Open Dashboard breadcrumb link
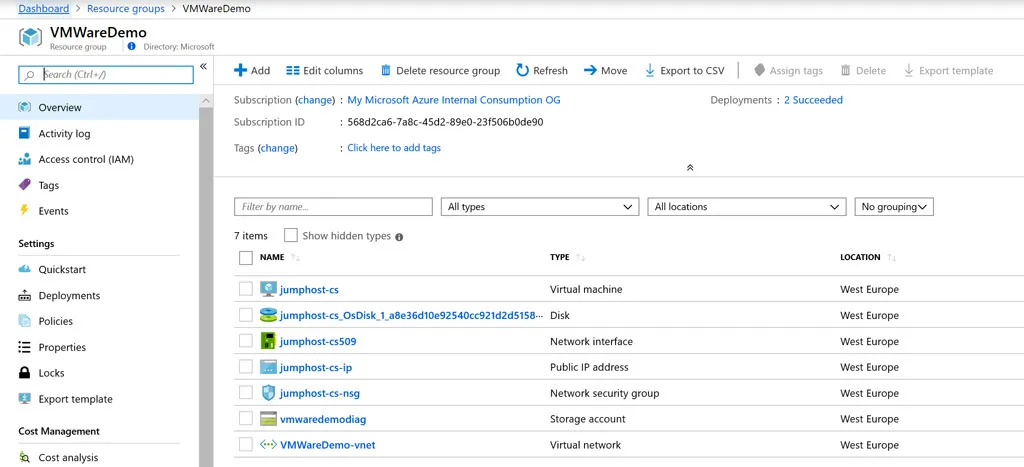 point(44,8)
